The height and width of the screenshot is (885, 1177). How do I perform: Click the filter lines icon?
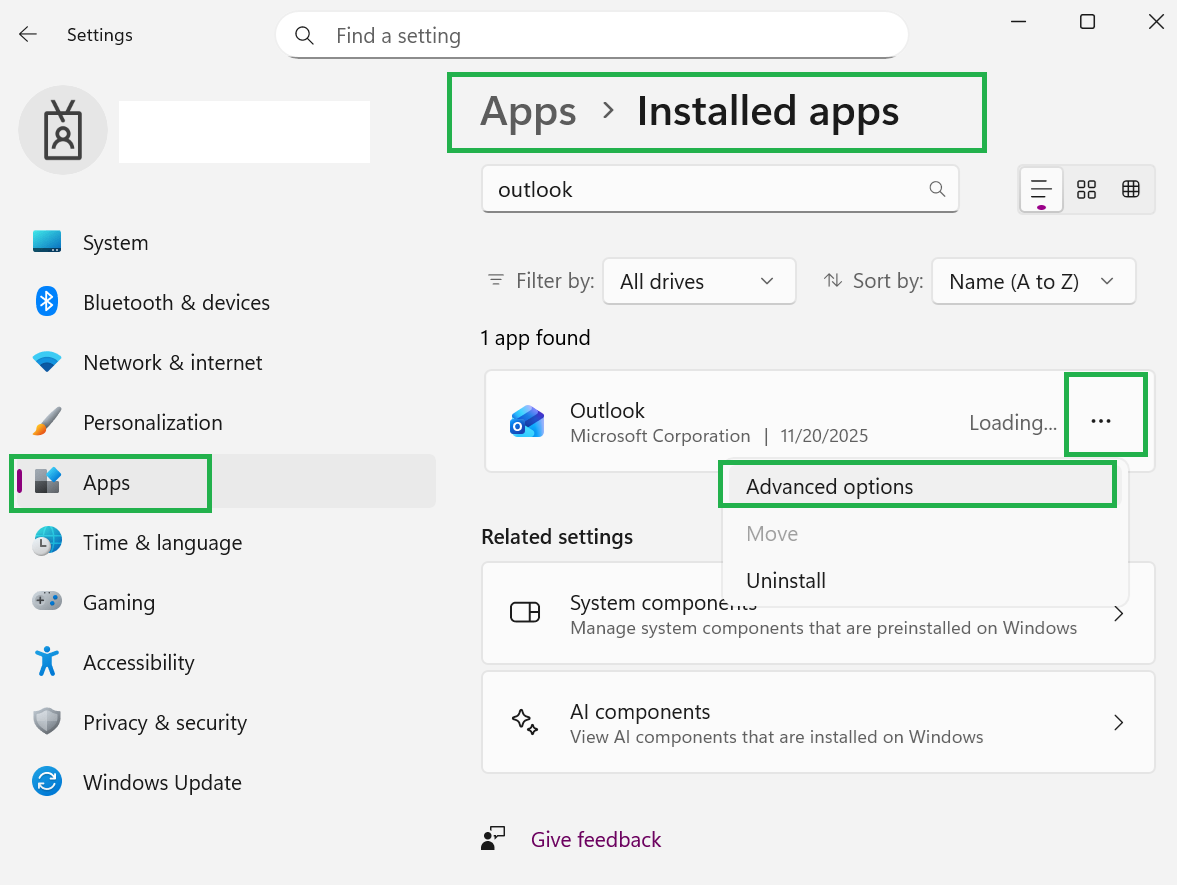(495, 280)
